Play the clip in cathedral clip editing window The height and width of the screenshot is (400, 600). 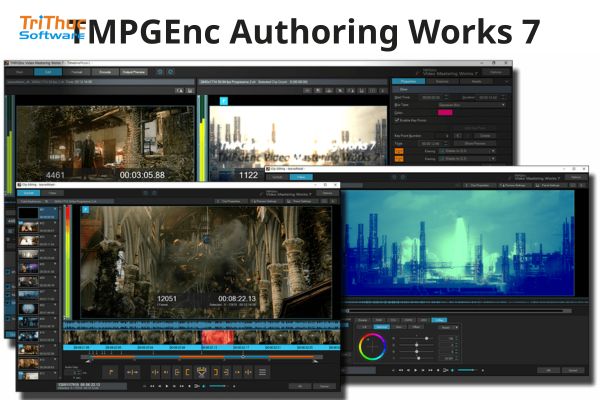(166, 386)
